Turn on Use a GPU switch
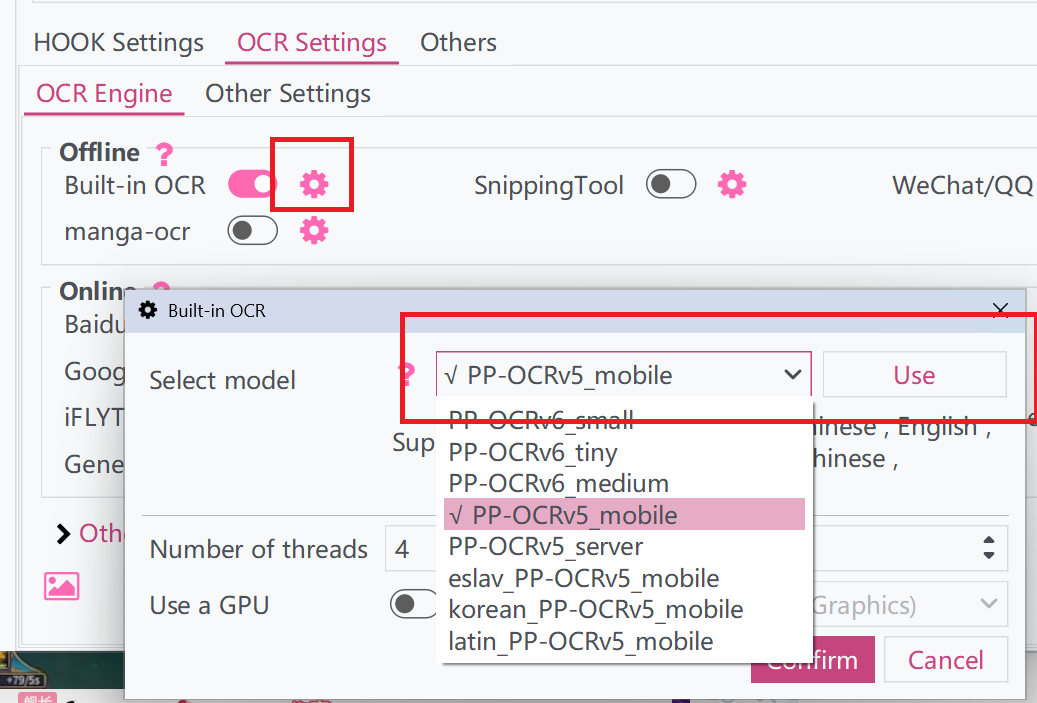The image size is (1037, 703). pos(414,604)
